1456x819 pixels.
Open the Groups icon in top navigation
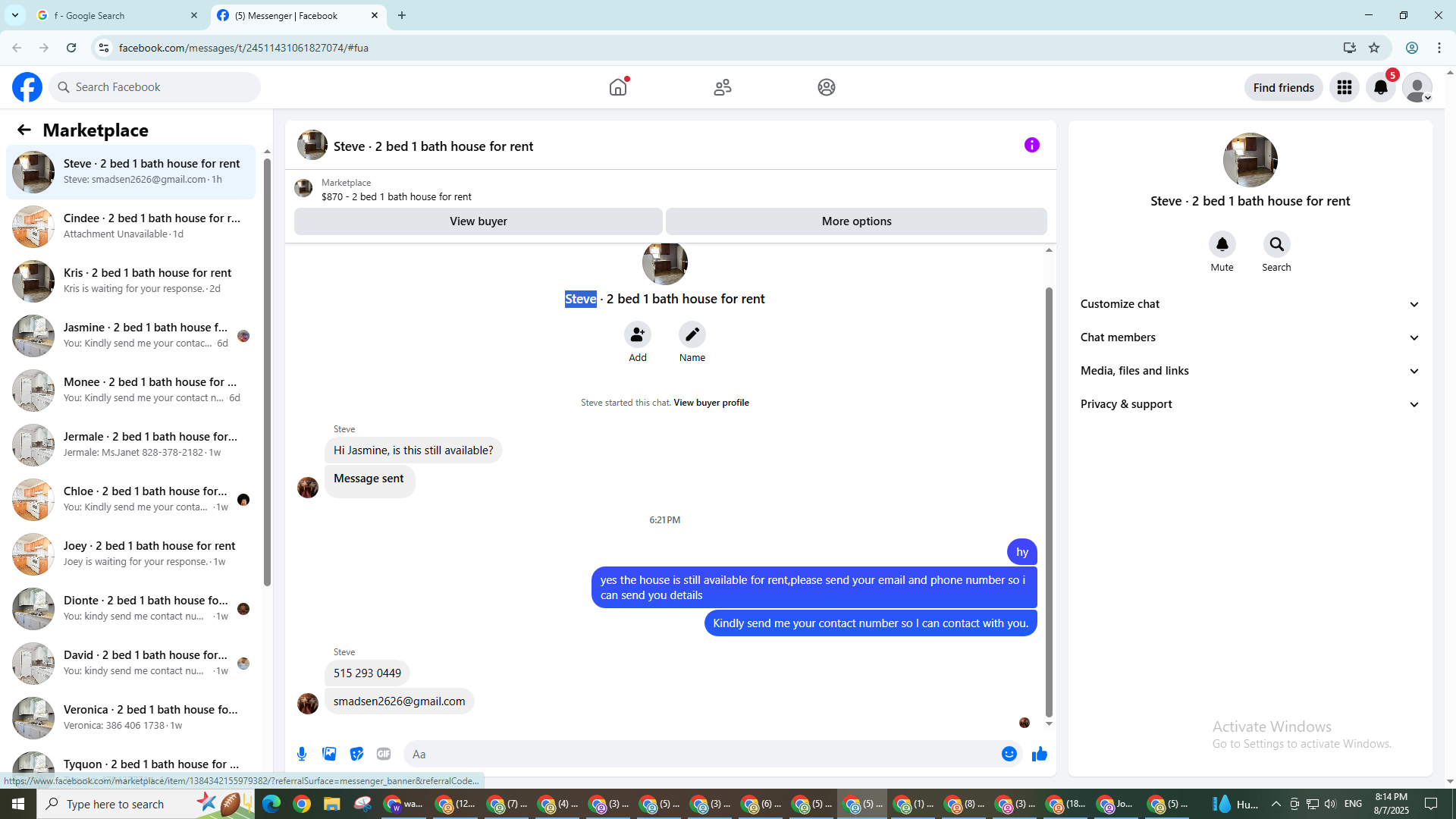[827, 87]
